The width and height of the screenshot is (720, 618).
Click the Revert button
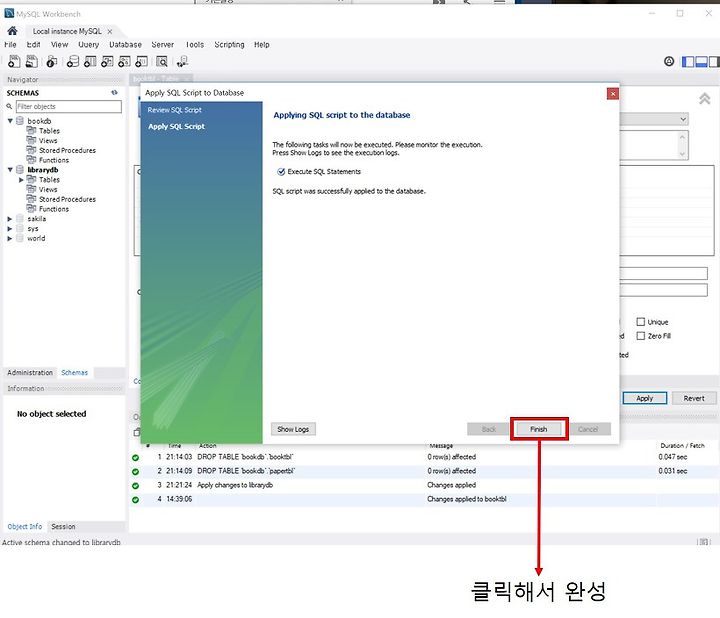point(694,398)
